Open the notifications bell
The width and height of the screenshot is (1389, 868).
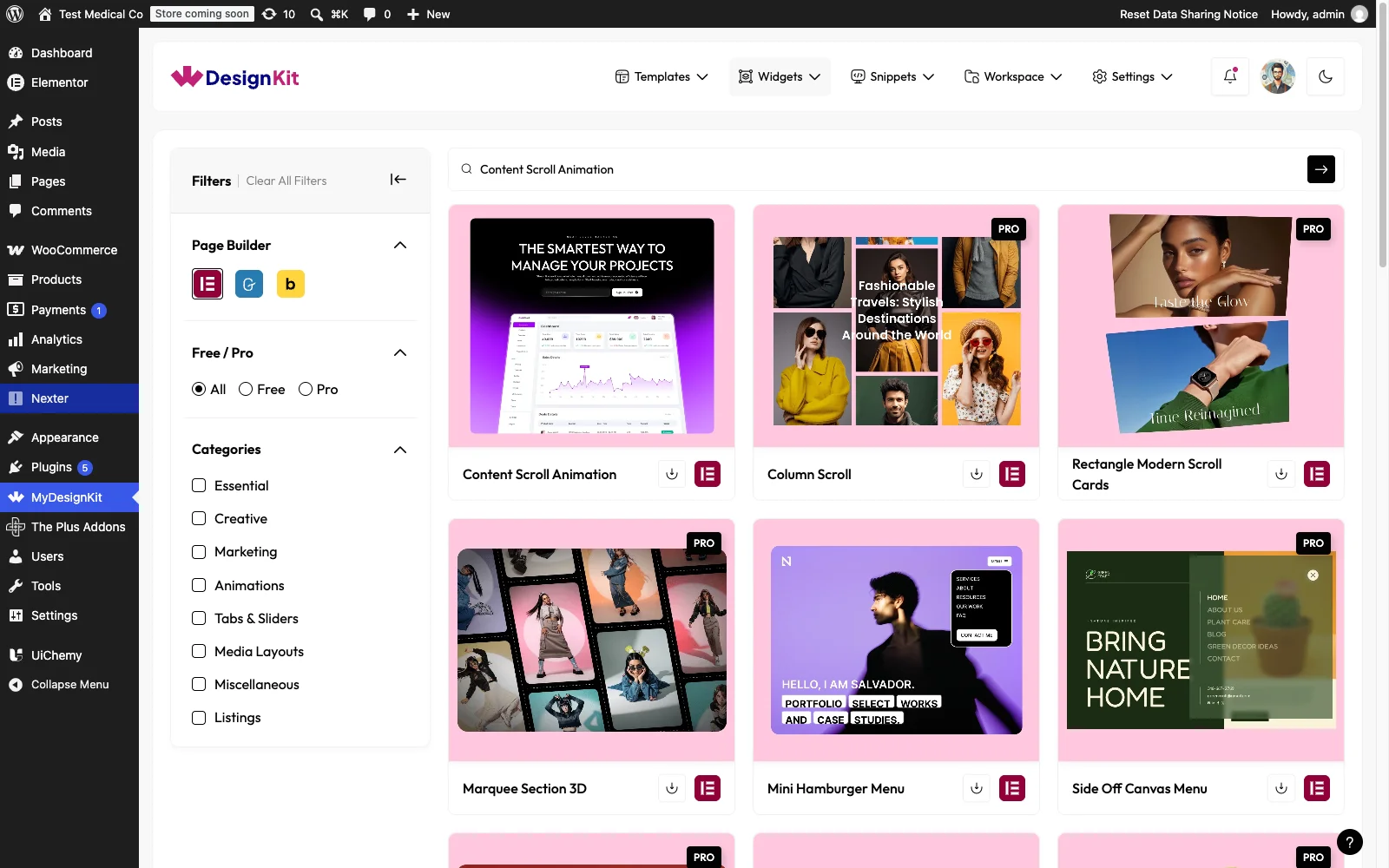coord(1230,76)
